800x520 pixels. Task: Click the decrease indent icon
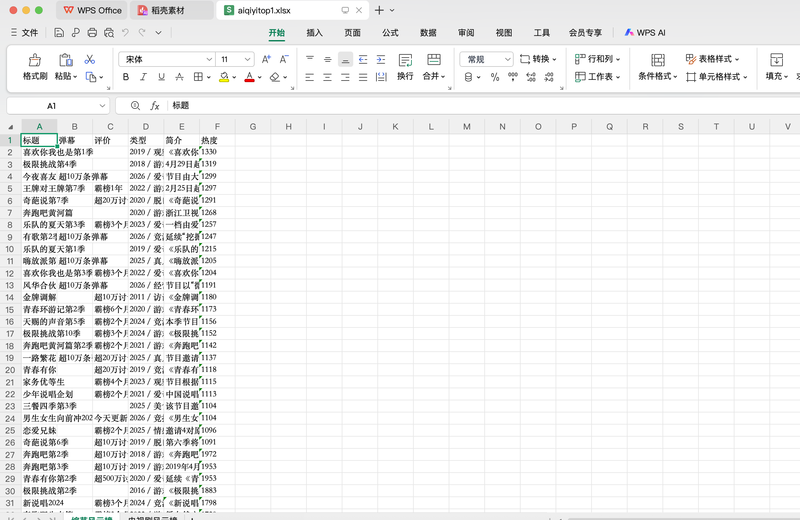point(363,59)
